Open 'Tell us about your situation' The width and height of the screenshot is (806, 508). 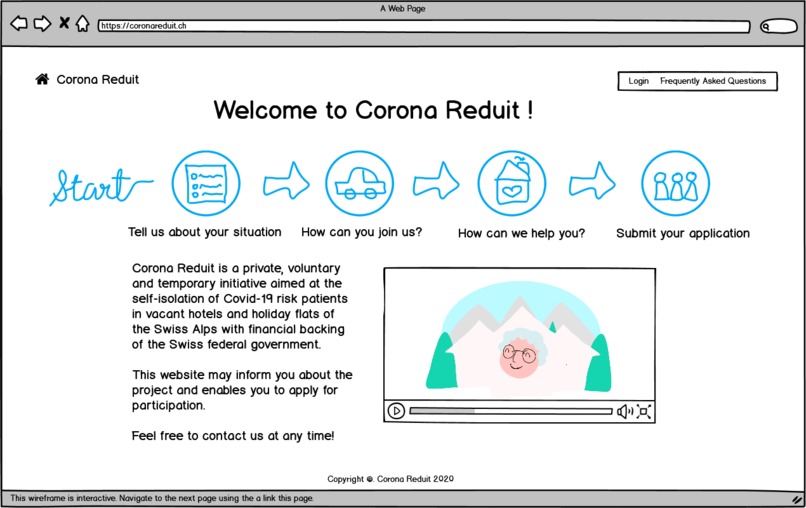pyautogui.click(x=205, y=232)
